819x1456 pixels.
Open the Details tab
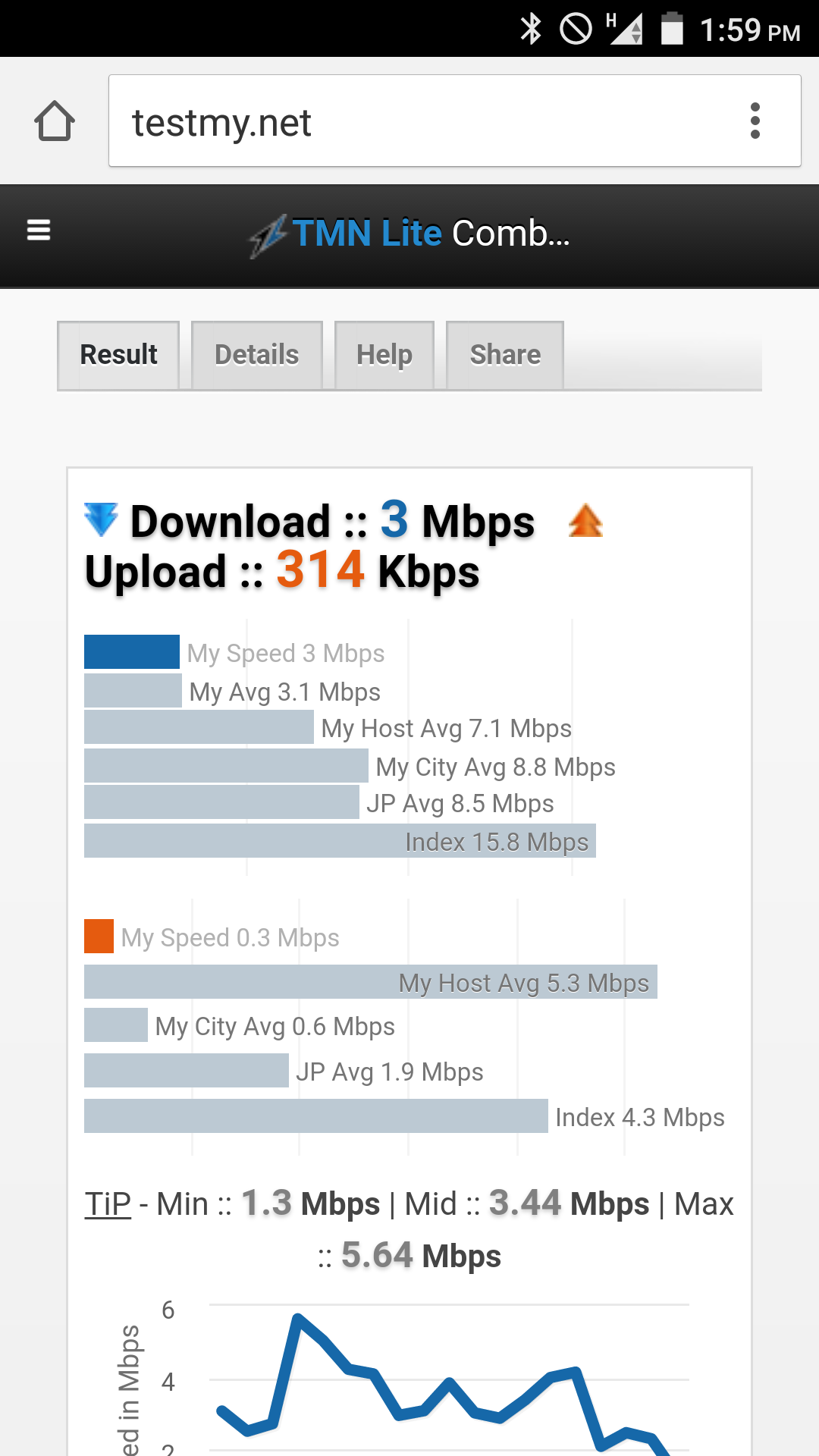point(257,355)
